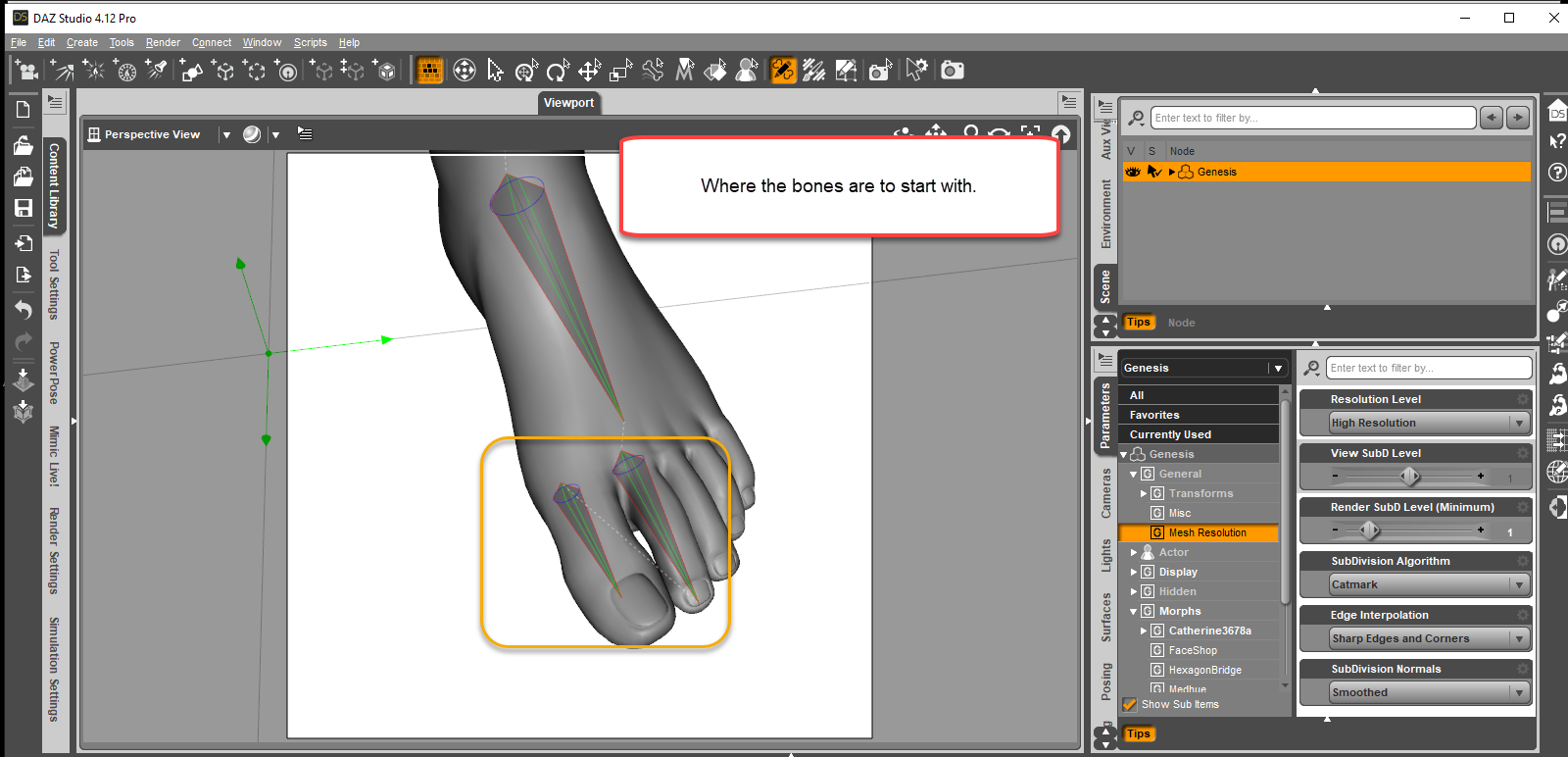Click the Node label at the Scene pane bottom
The width and height of the screenshot is (1568, 757).
click(1181, 323)
